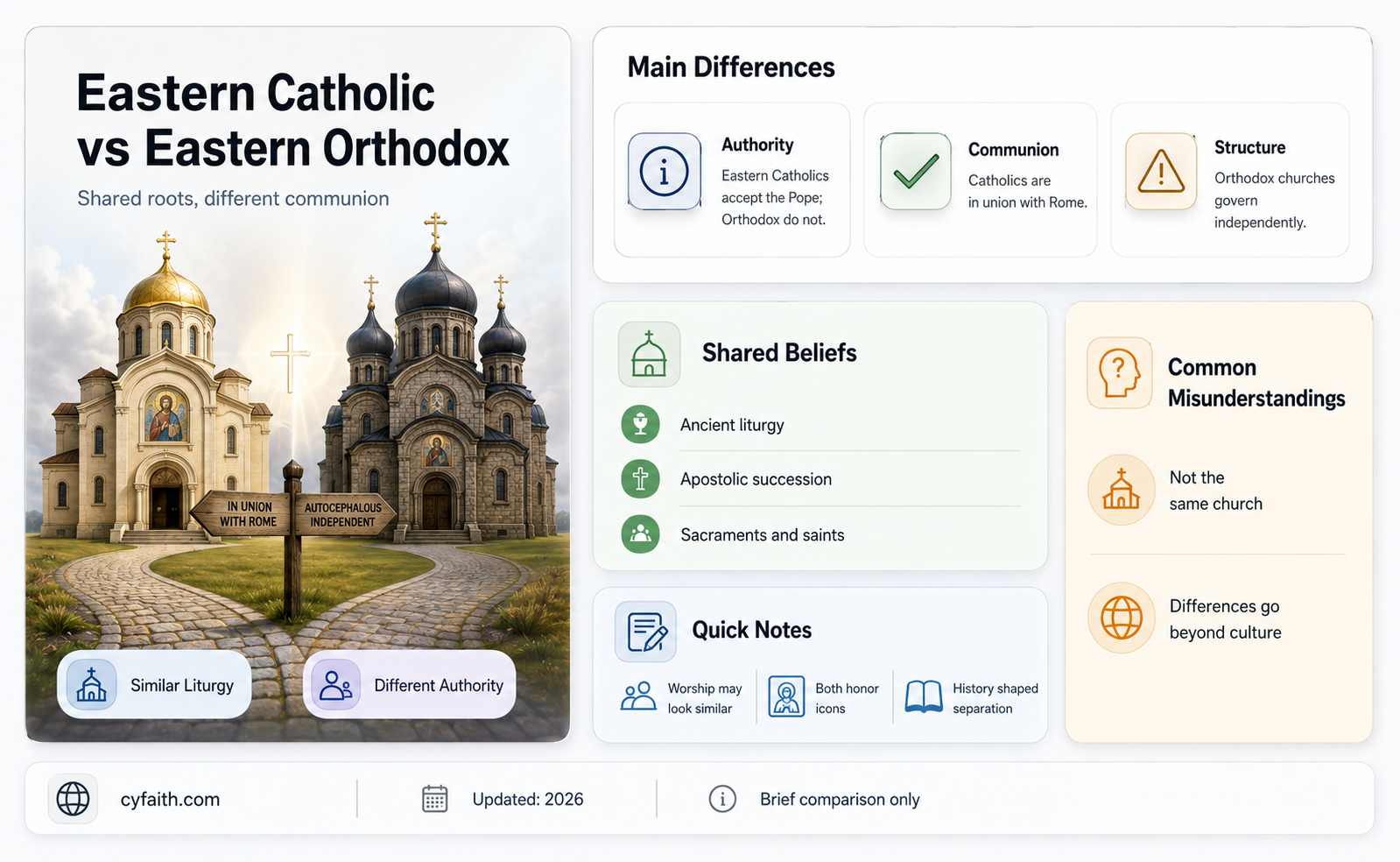Select the Similar Liturgy badge
Image resolution: width=1400 pixels, height=862 pixels.
click(154, 685)
